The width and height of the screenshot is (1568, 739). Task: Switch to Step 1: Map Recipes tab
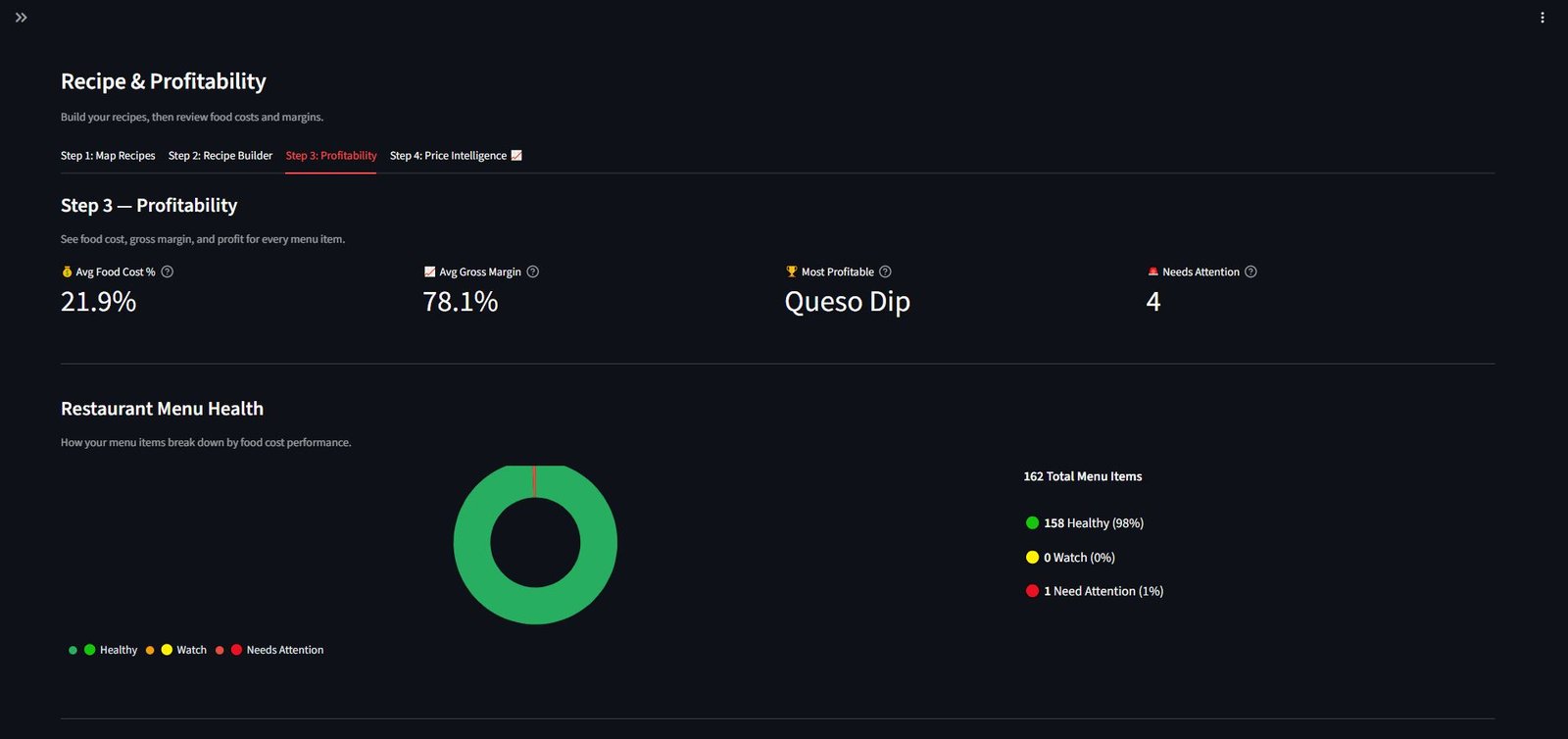[x=108, y=156]
